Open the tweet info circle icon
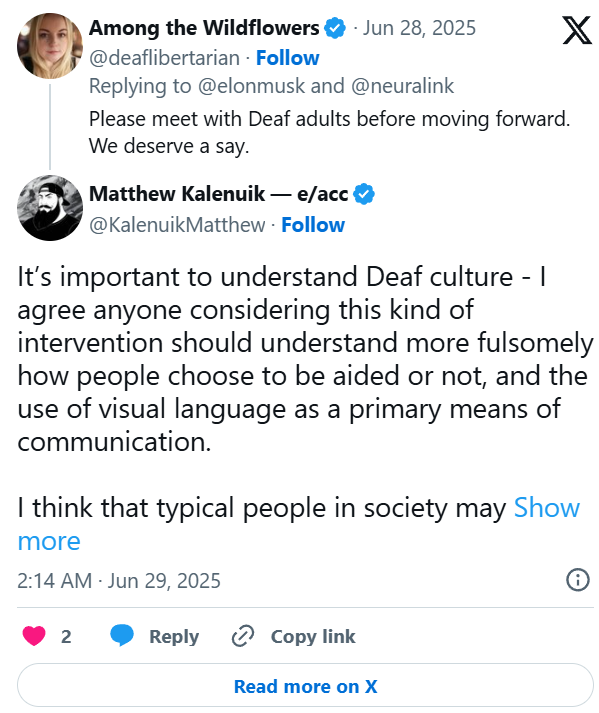The width and height of the screenshot is (599, 713). point(578,580)
